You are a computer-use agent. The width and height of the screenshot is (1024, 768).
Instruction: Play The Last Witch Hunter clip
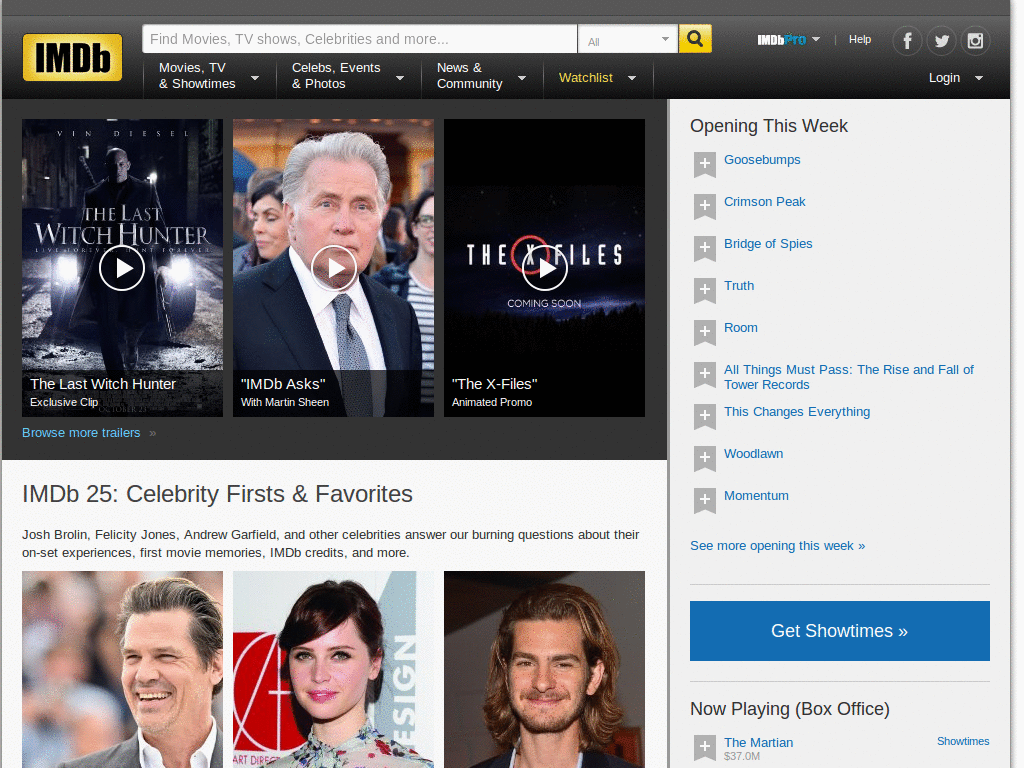point(122,268)
